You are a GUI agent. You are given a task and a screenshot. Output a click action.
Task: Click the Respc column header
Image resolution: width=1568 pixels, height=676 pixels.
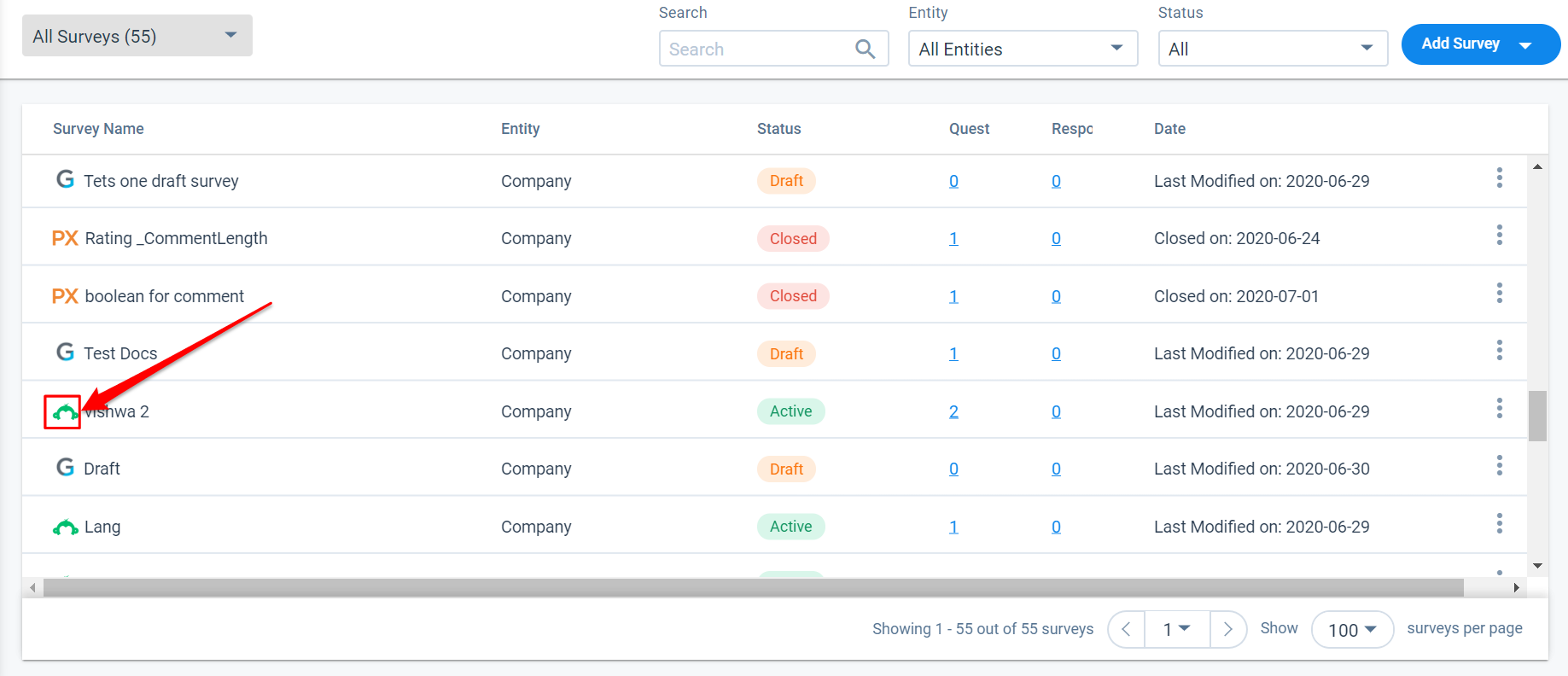pyautogui.click(x=1072, y=129)
